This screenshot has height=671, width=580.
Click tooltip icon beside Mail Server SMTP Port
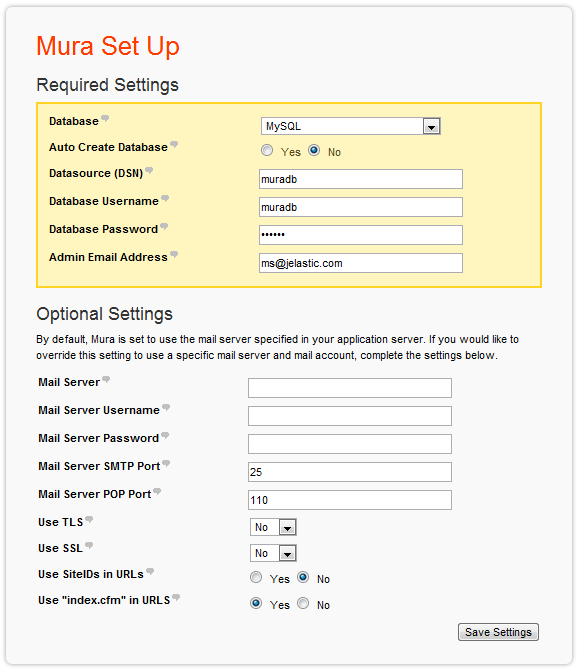coord(166,463)
